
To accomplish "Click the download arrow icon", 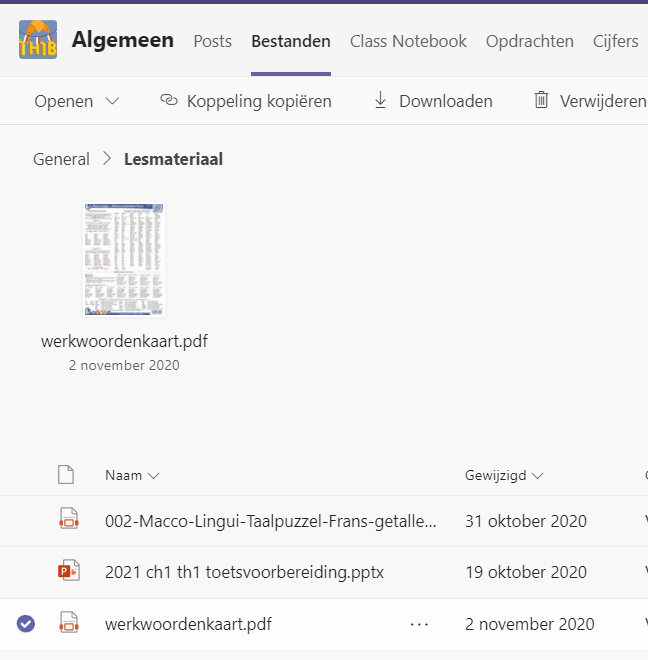I will 380,100.
